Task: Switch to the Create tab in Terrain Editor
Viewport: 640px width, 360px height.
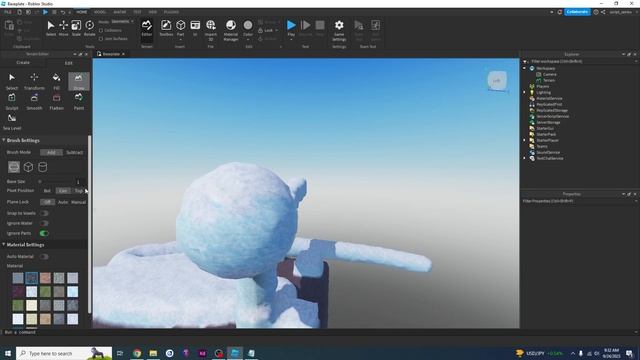Action: click(x=23, y=63)
